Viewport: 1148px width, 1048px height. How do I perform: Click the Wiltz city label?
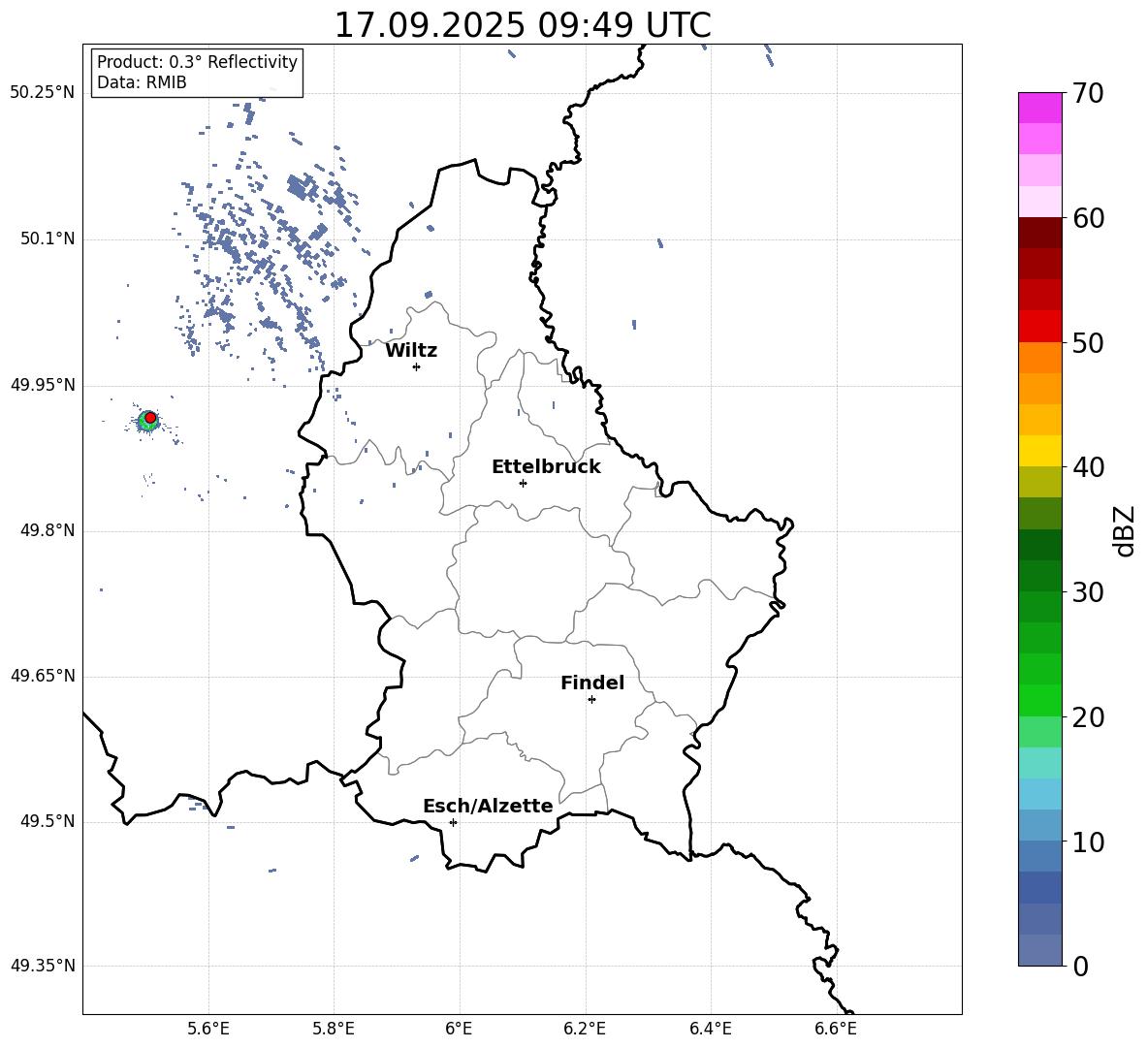(x=411, y=351)
